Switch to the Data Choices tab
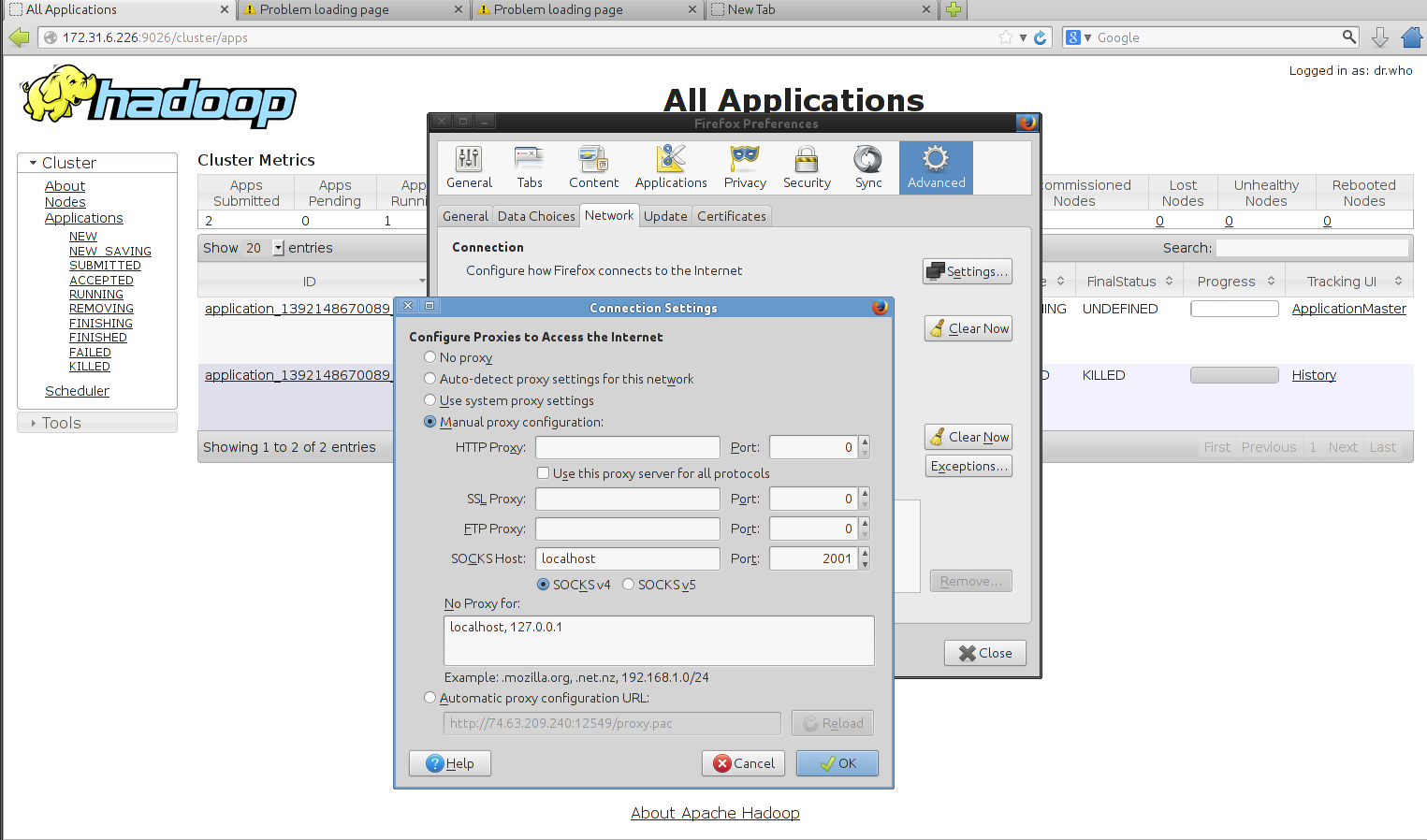The image size is (1427, 840). (536, 216)
